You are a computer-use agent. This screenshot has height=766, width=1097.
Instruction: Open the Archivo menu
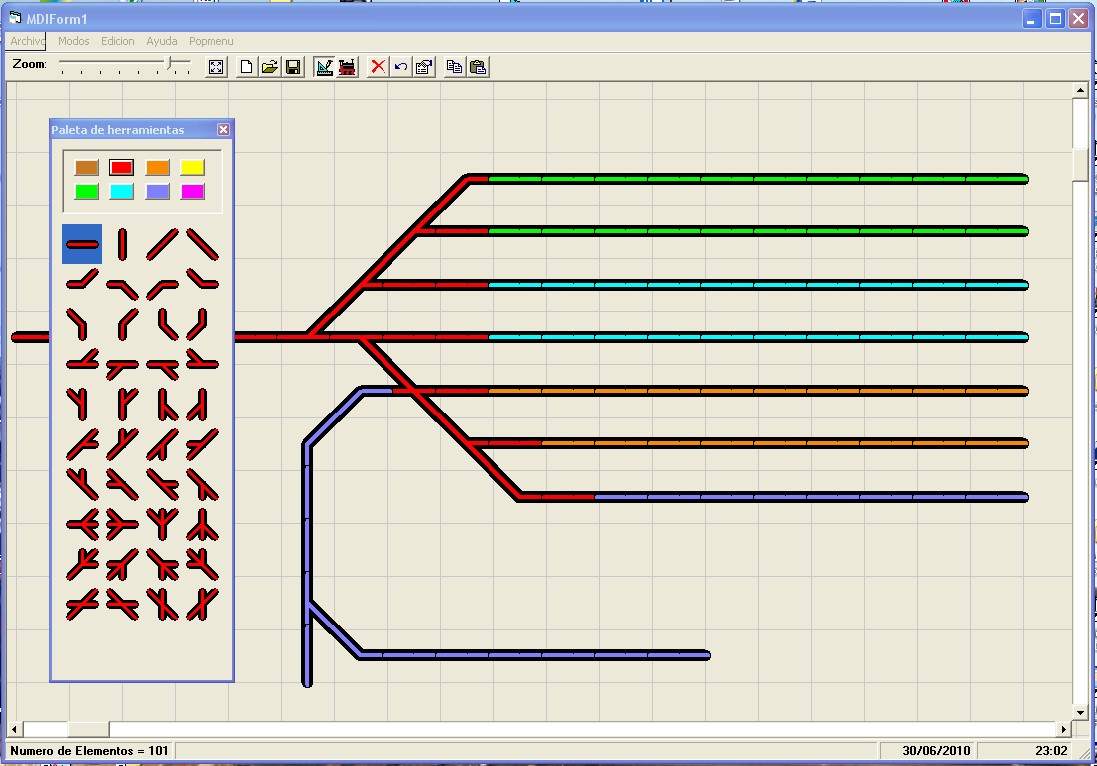(27, 41)
